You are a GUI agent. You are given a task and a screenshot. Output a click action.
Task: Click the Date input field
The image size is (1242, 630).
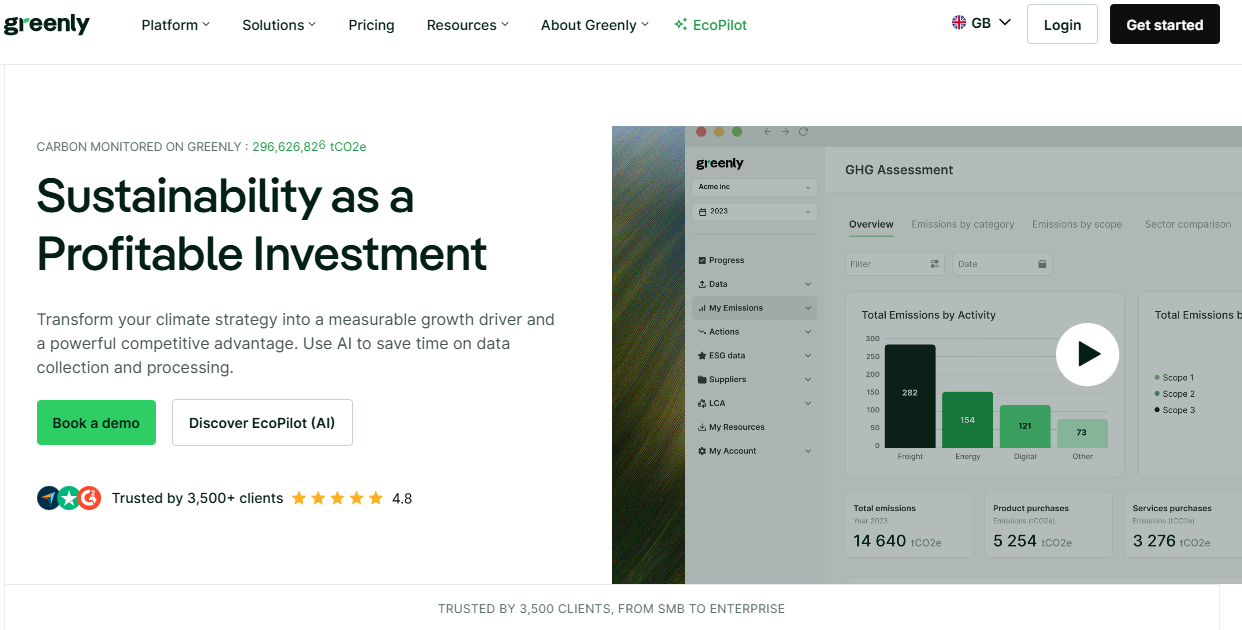click(x=1002, y=264)
